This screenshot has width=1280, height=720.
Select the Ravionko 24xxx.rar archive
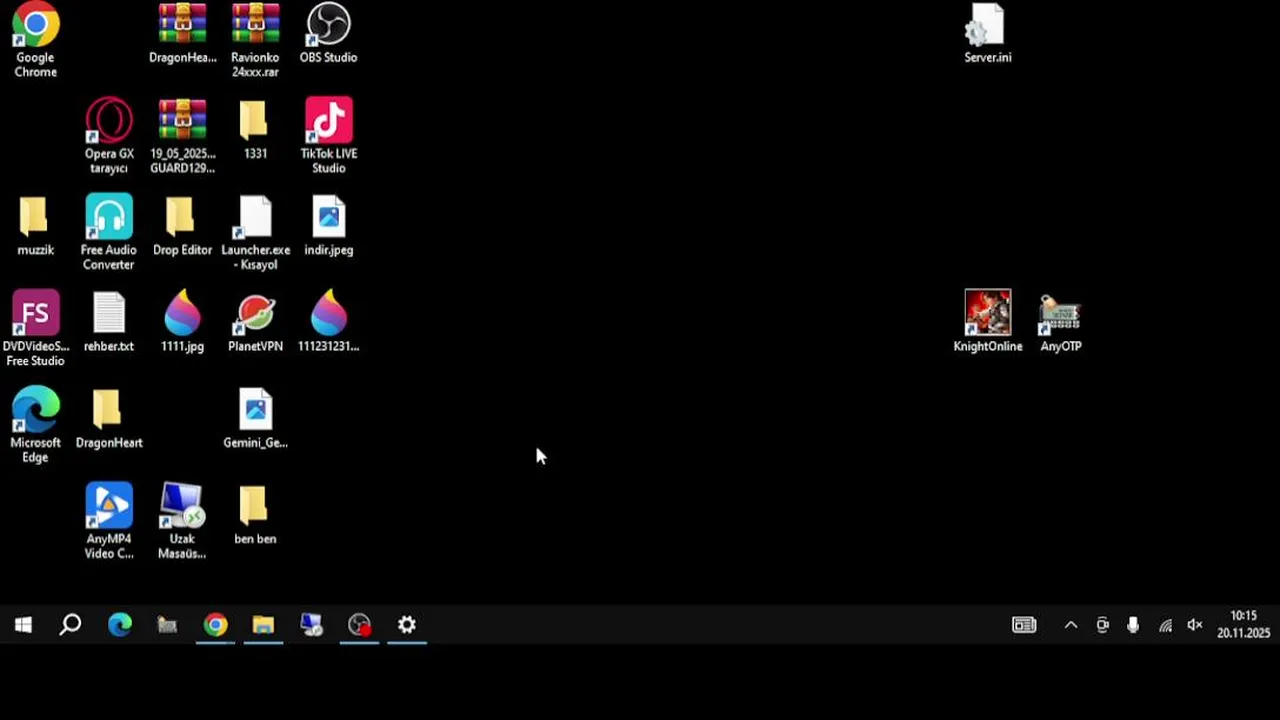[x=255, y=40]
